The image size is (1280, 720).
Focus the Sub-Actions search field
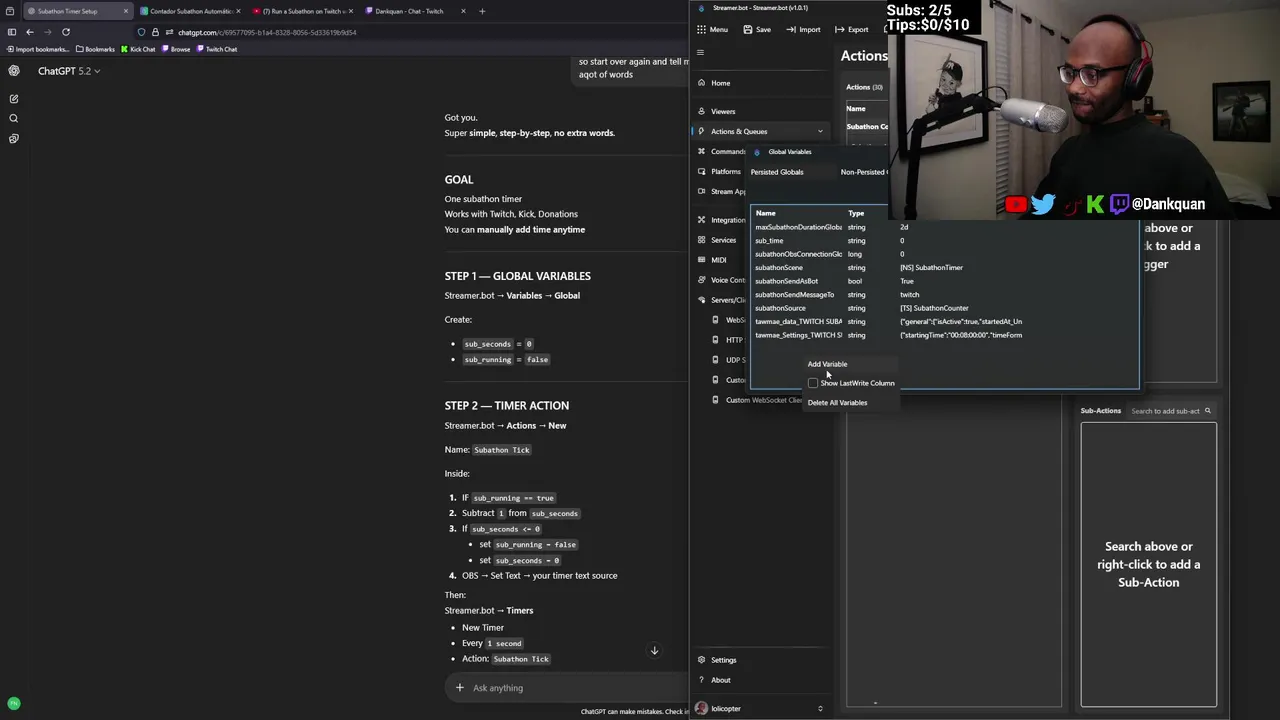[1165, 411]
